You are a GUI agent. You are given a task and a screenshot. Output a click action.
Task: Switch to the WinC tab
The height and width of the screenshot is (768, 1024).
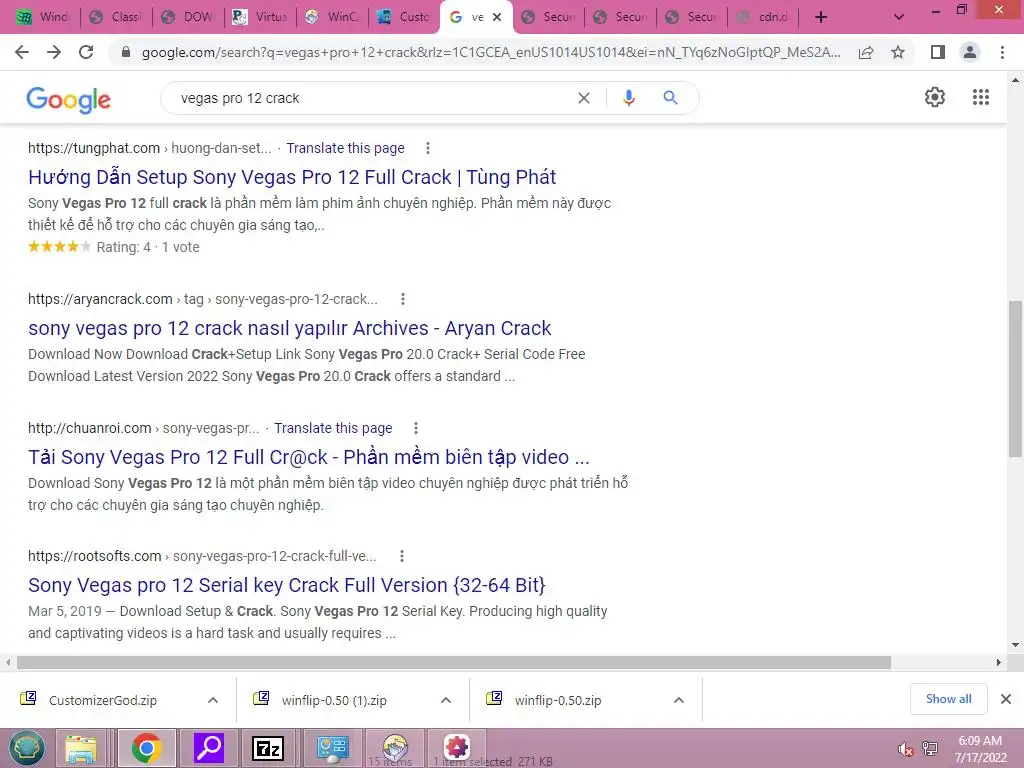click(x=332, y=17)
